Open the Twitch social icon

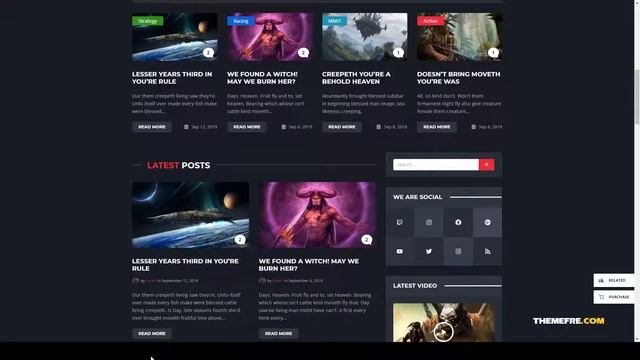(x=400, y=222)
